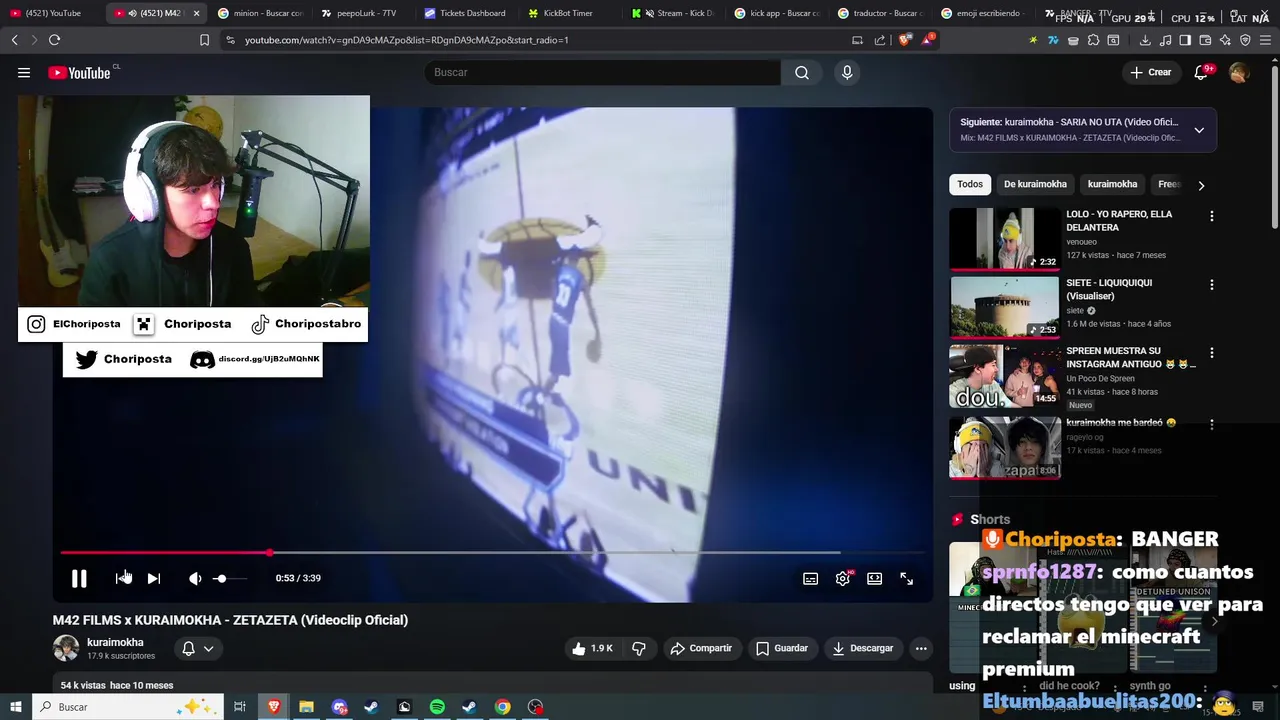Open subscription notification bell dropdown
The height and width of the screenshot is (720, 1280).
[x=198, y=648]
